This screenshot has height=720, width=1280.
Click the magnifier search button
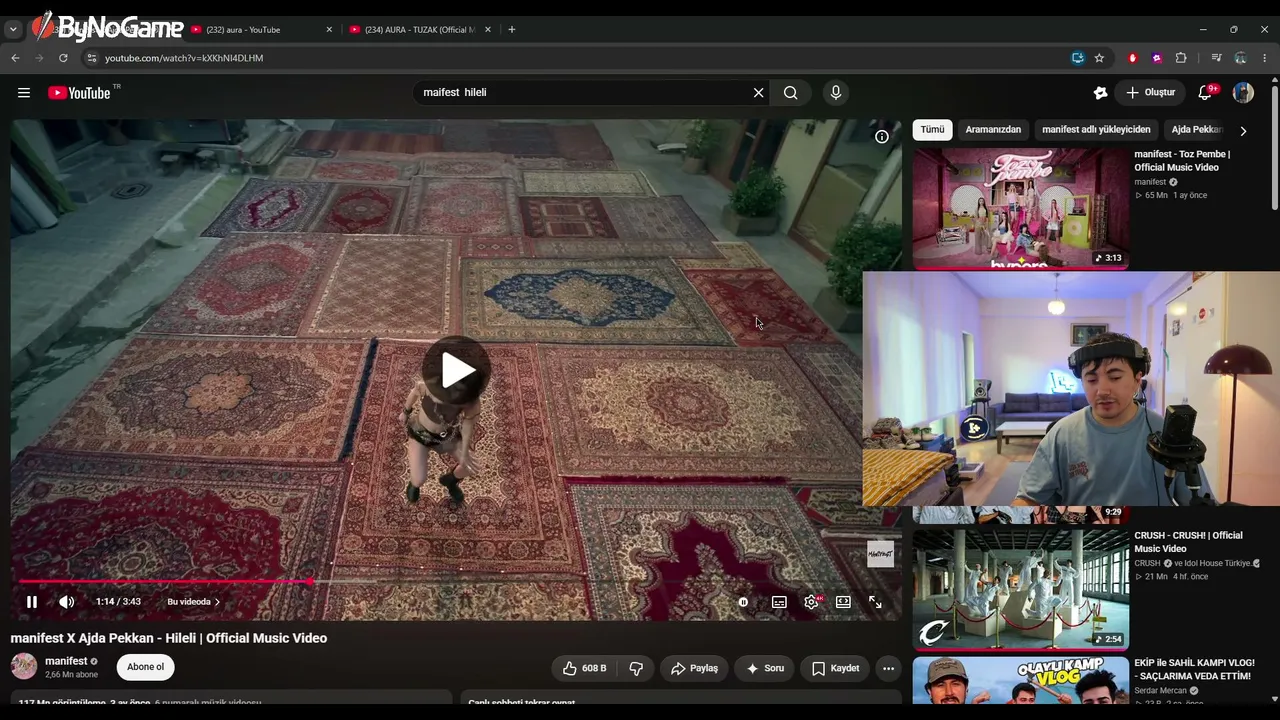791,93
